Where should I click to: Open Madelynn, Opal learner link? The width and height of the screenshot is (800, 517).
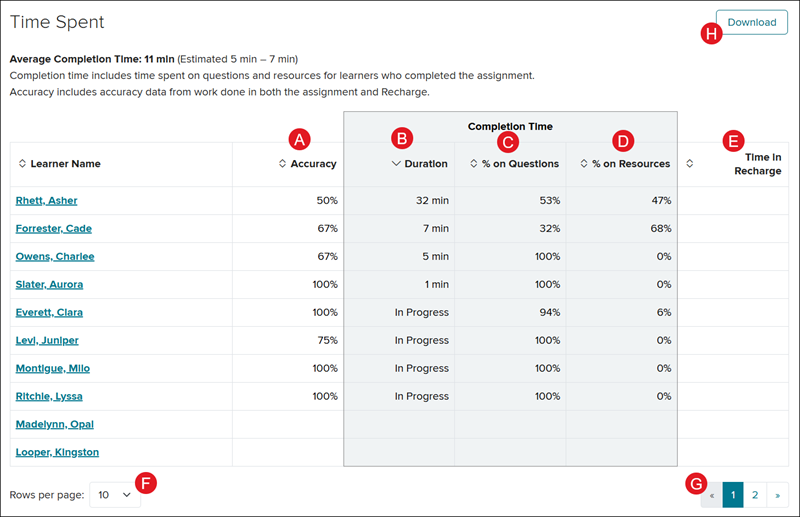point(54,425)
